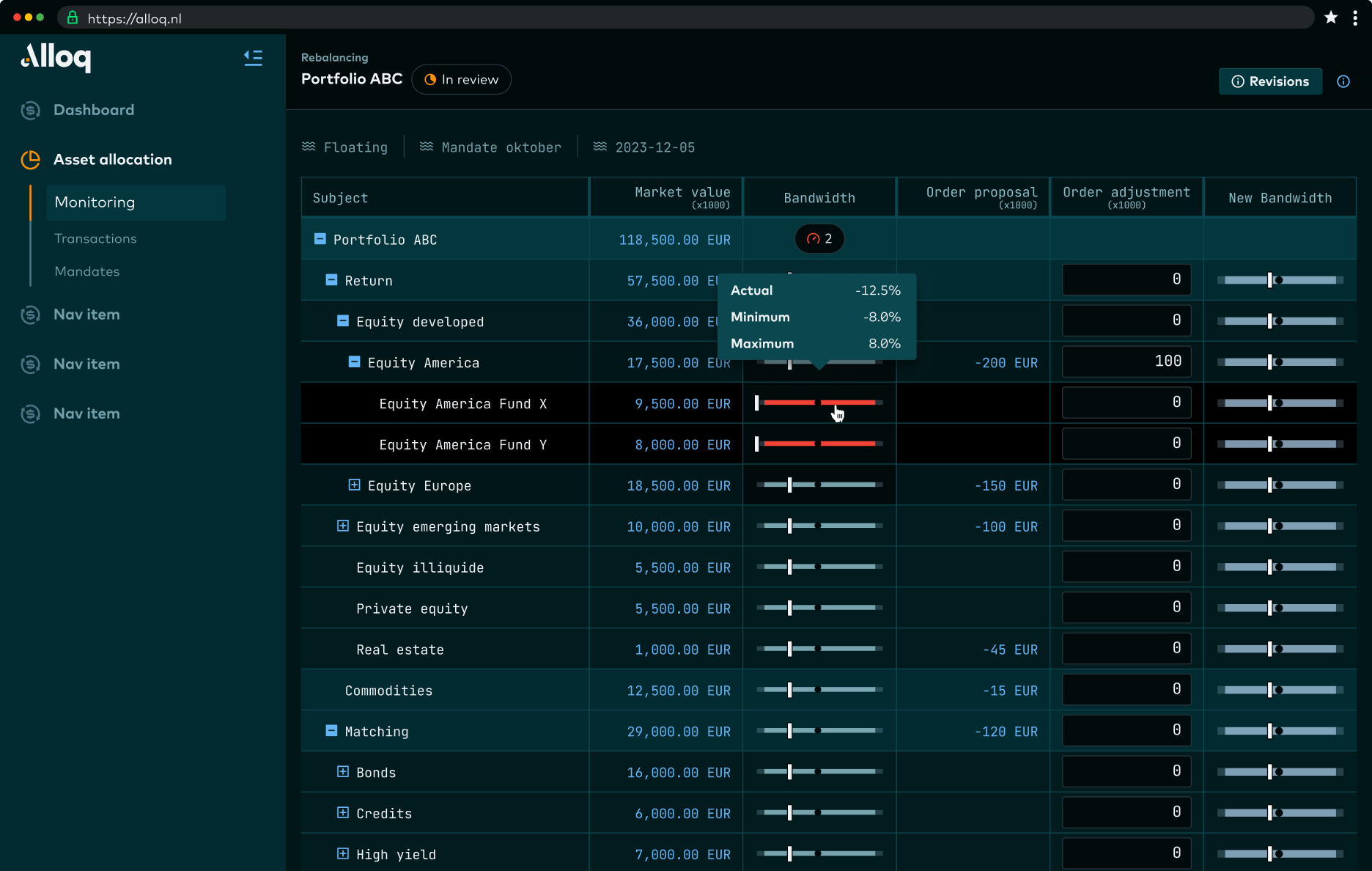
Task: Expand the Equity emerging markets row
Action: (x=343, y=526)
